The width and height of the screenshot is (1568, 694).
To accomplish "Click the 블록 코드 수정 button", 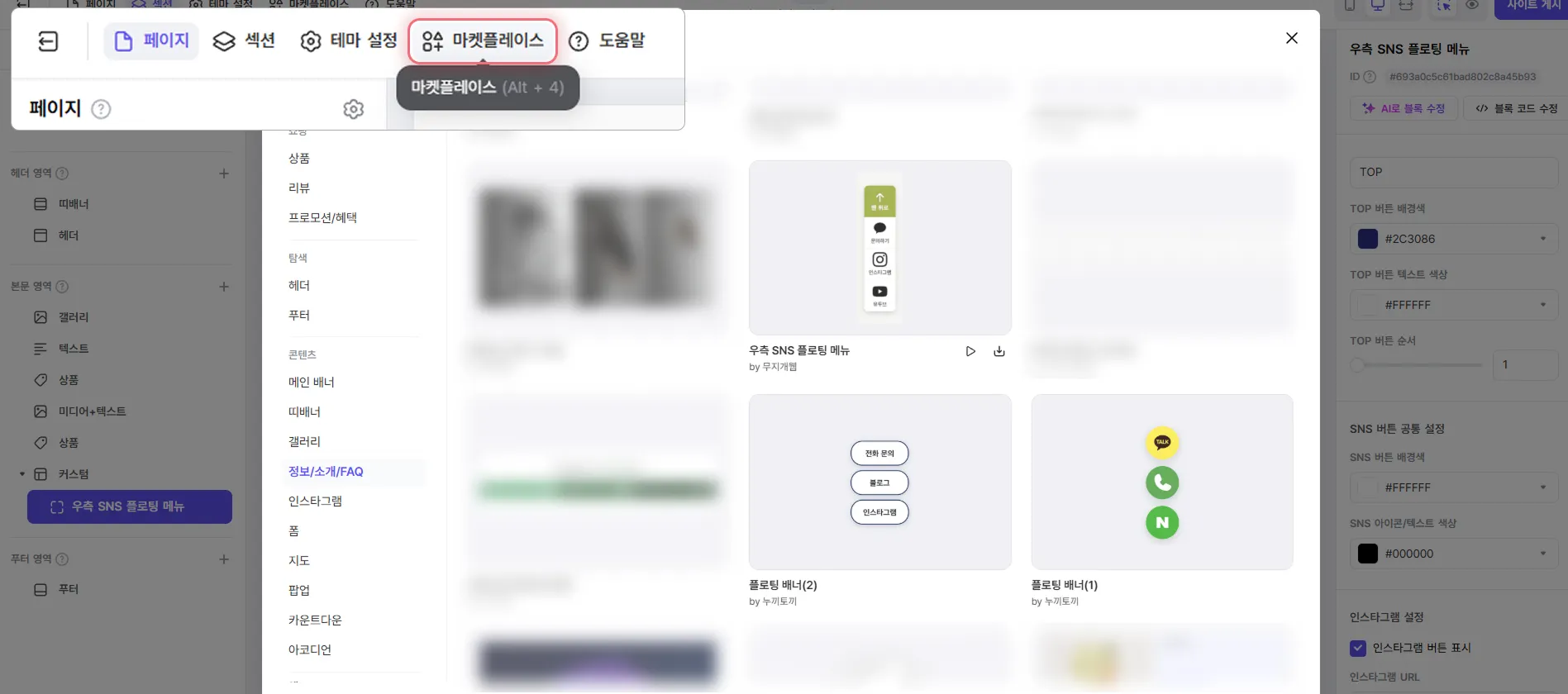I will (1516, 108).
